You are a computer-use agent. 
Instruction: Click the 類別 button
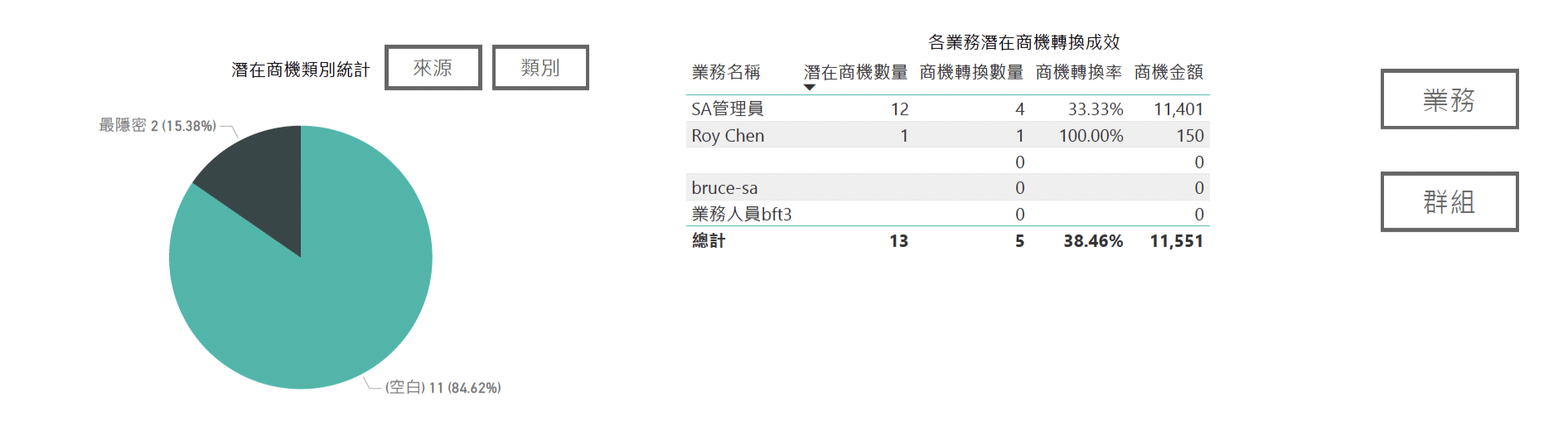540,67
